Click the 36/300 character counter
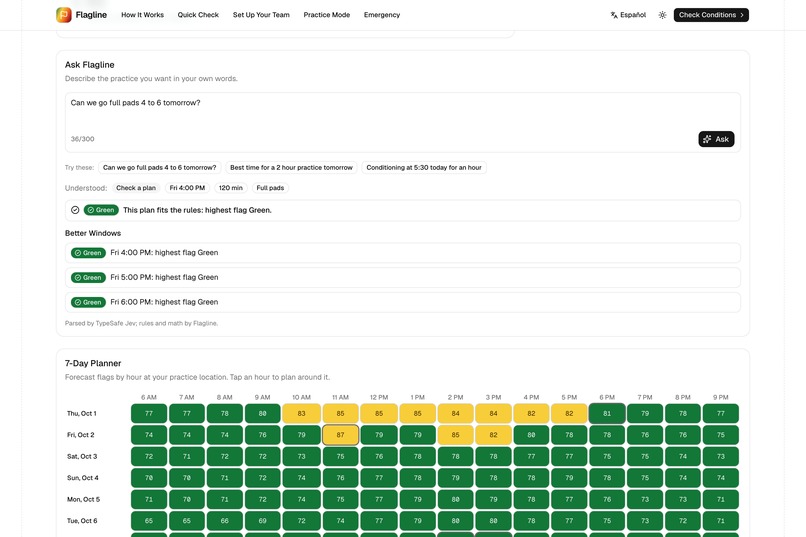 82,139
